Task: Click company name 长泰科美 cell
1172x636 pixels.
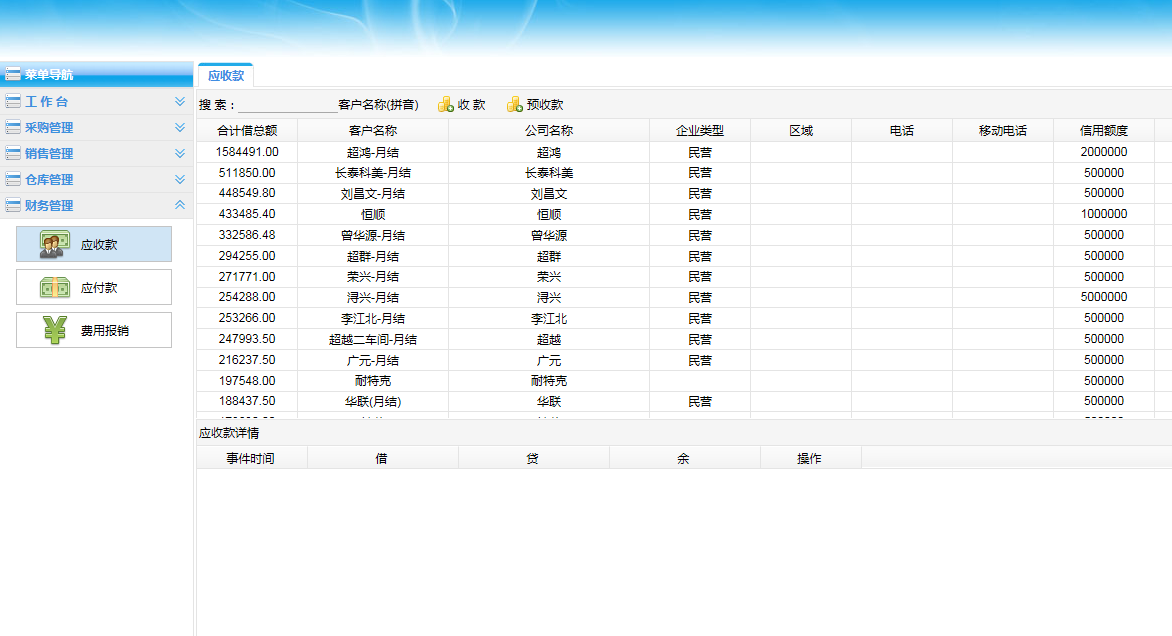Action: pyautogui.click(x=549, y=173)
